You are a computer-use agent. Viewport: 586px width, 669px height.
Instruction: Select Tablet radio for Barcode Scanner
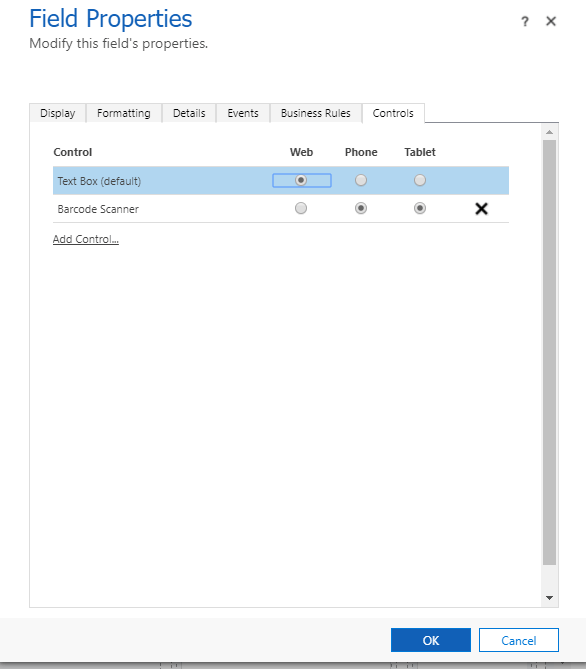pyautogui.click(x=420, y=208)
